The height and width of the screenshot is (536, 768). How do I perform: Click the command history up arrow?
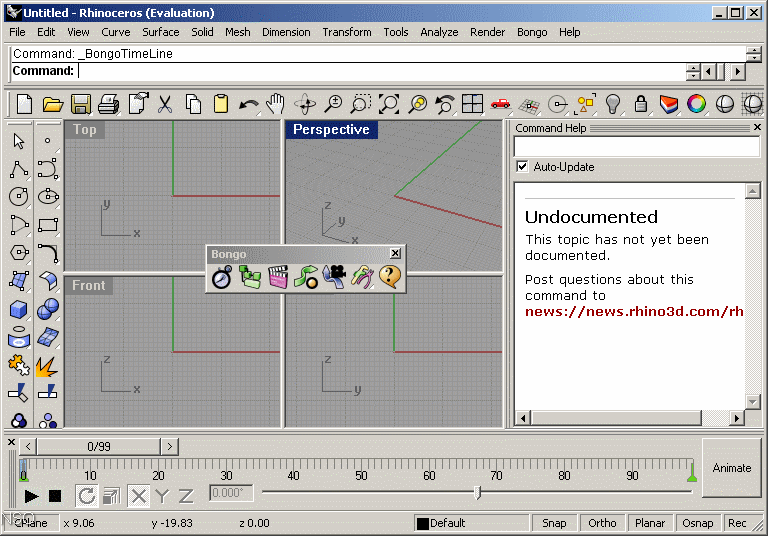(754, 49)
